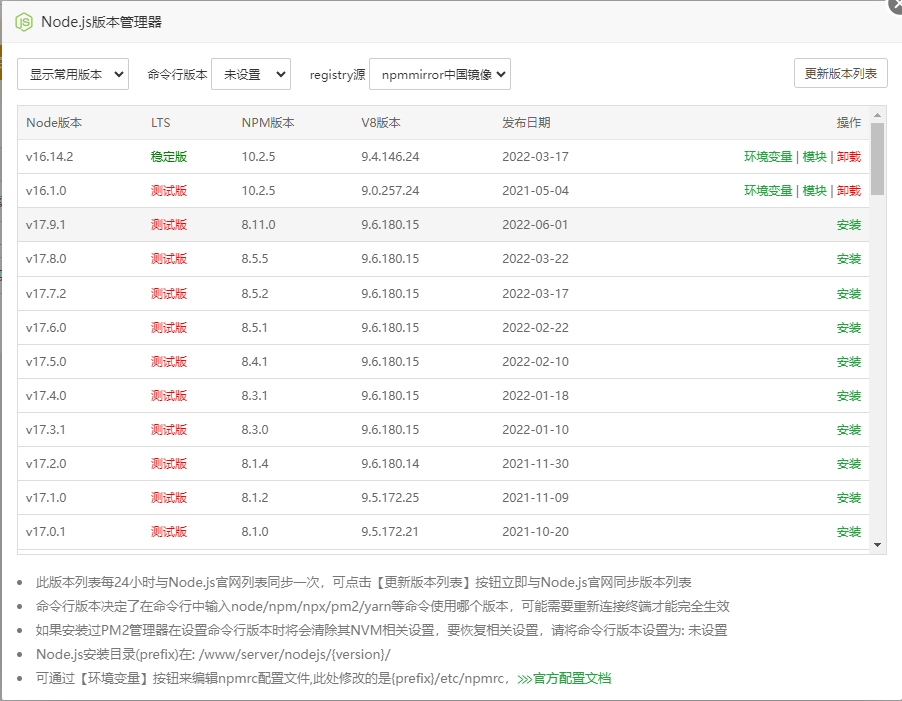Select the v17.8.0 version cell
This screenshot has width=902, height=701.
[46, 259]
